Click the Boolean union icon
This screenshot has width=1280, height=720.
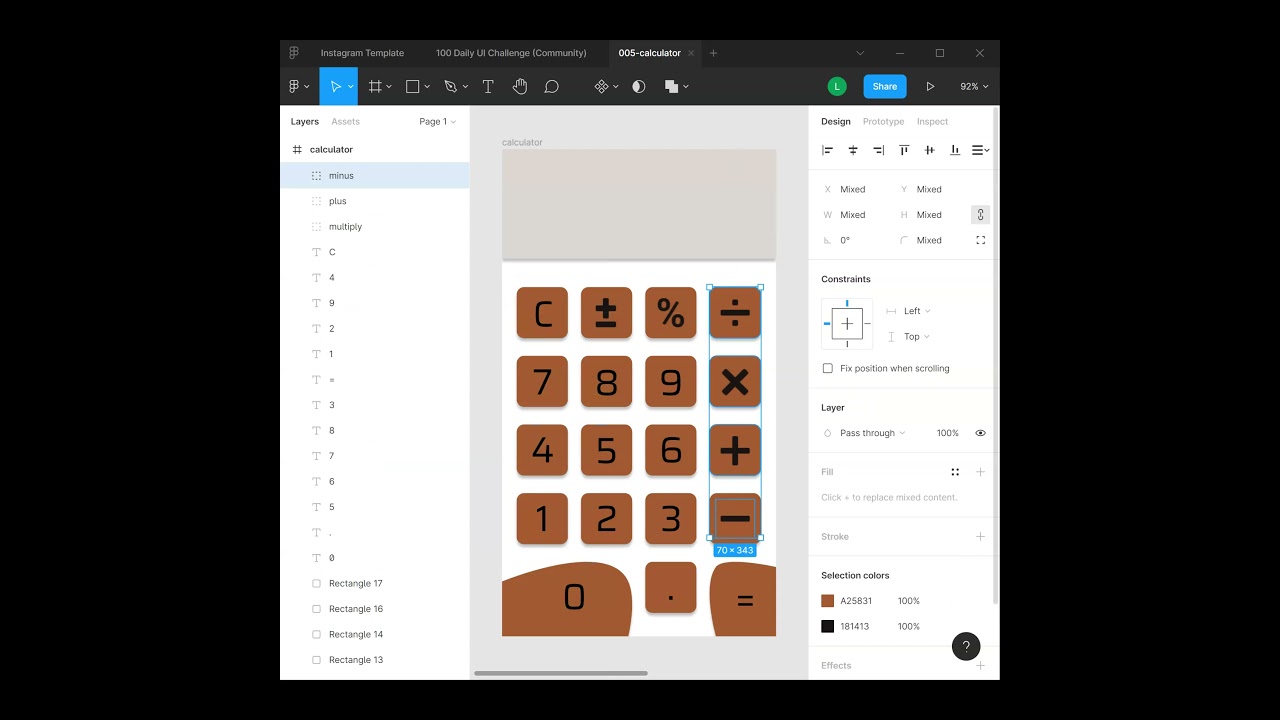671,87
